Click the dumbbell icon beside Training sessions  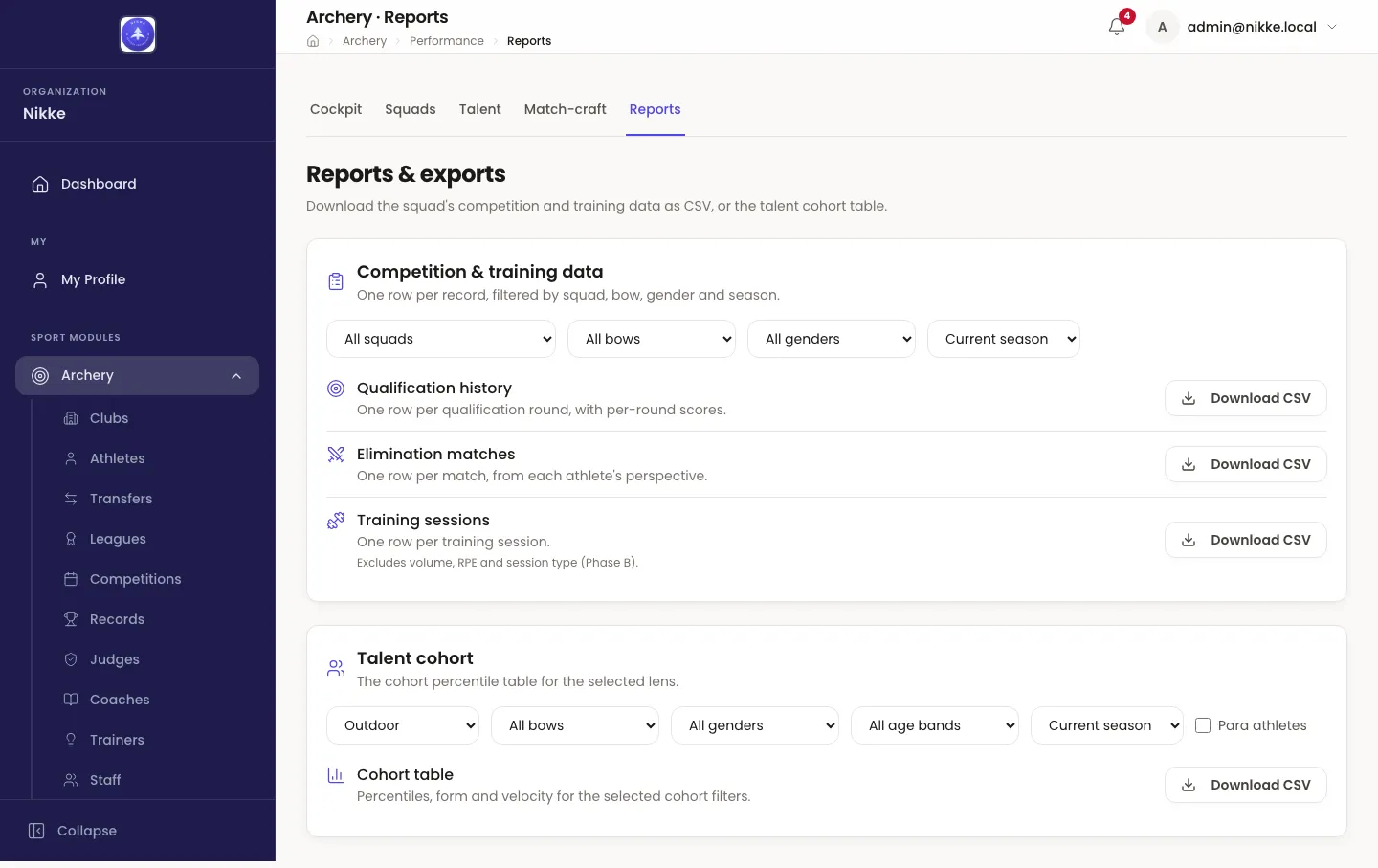[x=336, y=521]
